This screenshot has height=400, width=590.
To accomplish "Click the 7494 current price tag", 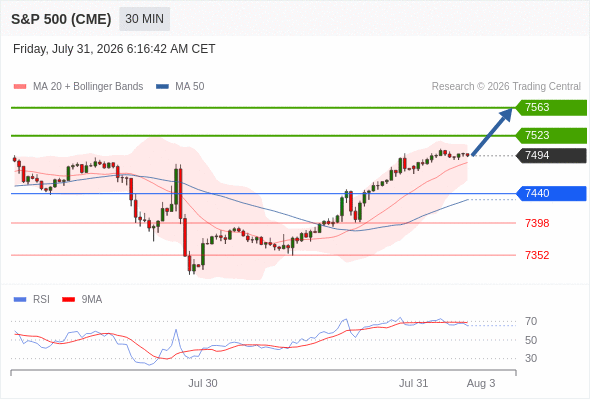I will click(x=551, y=155).
